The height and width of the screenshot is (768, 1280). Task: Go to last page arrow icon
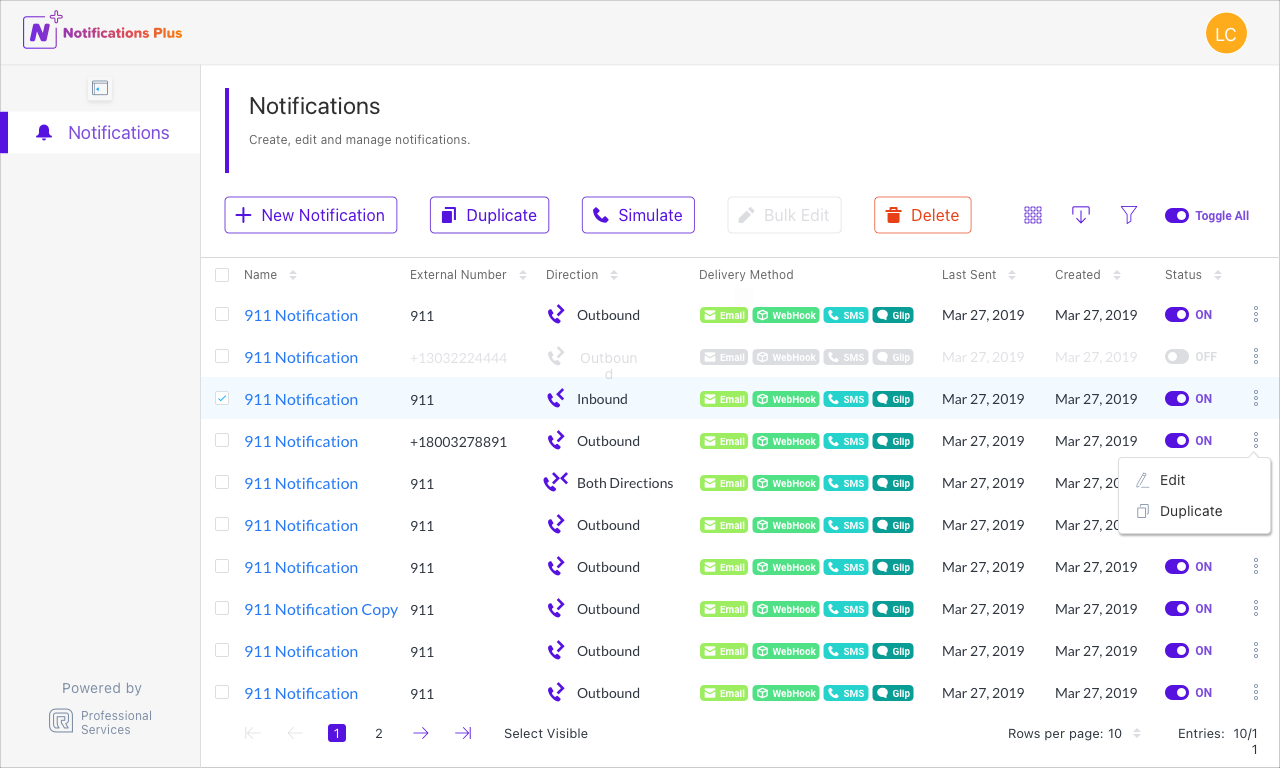463,733
